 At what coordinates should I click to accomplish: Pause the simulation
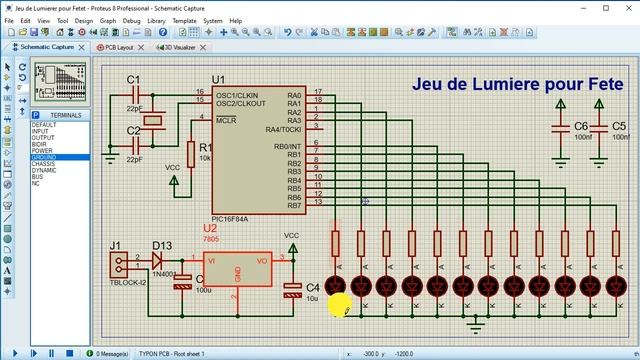coord(52,353)
